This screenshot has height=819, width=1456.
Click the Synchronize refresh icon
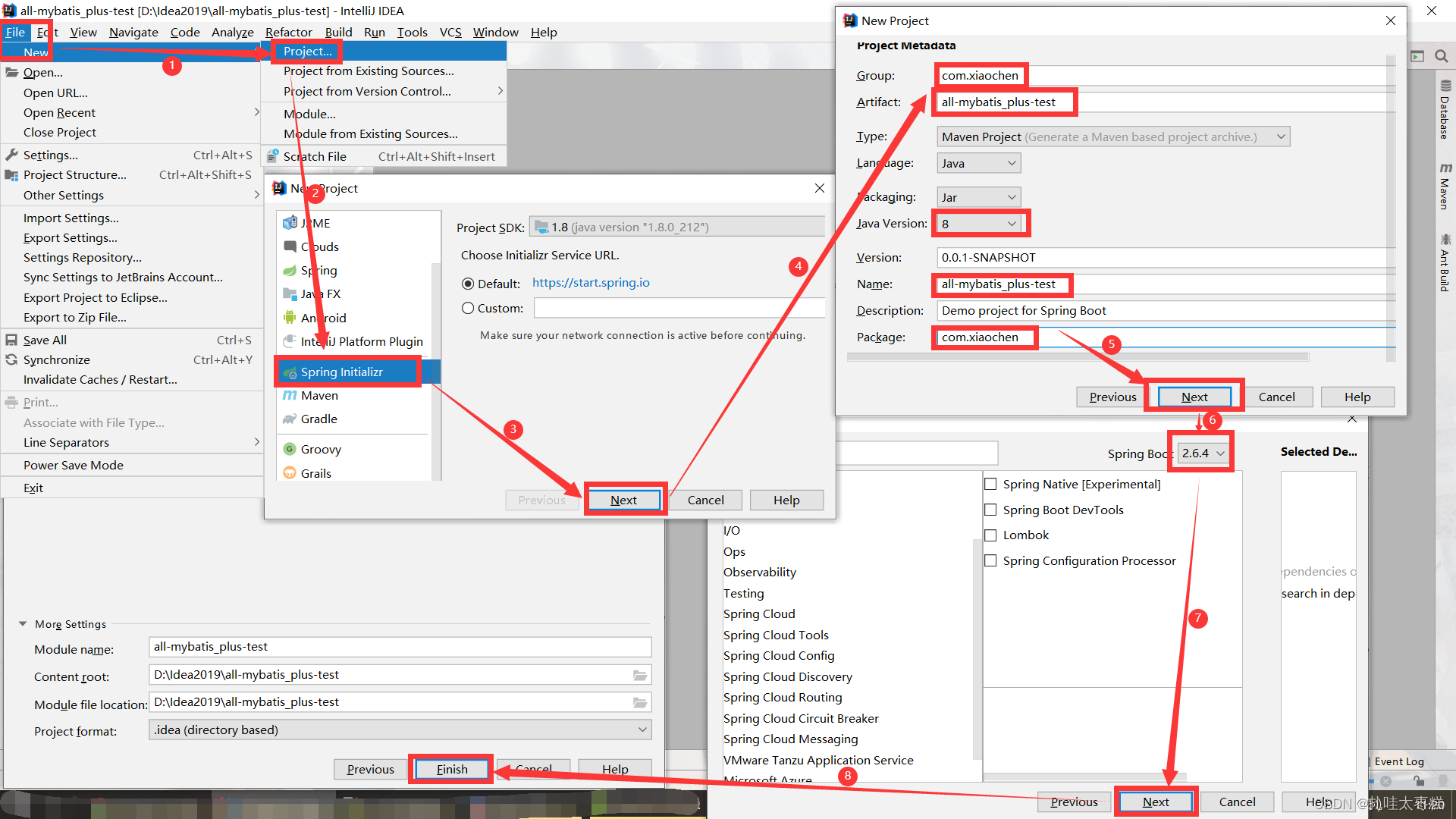click(x=11, y=359)
